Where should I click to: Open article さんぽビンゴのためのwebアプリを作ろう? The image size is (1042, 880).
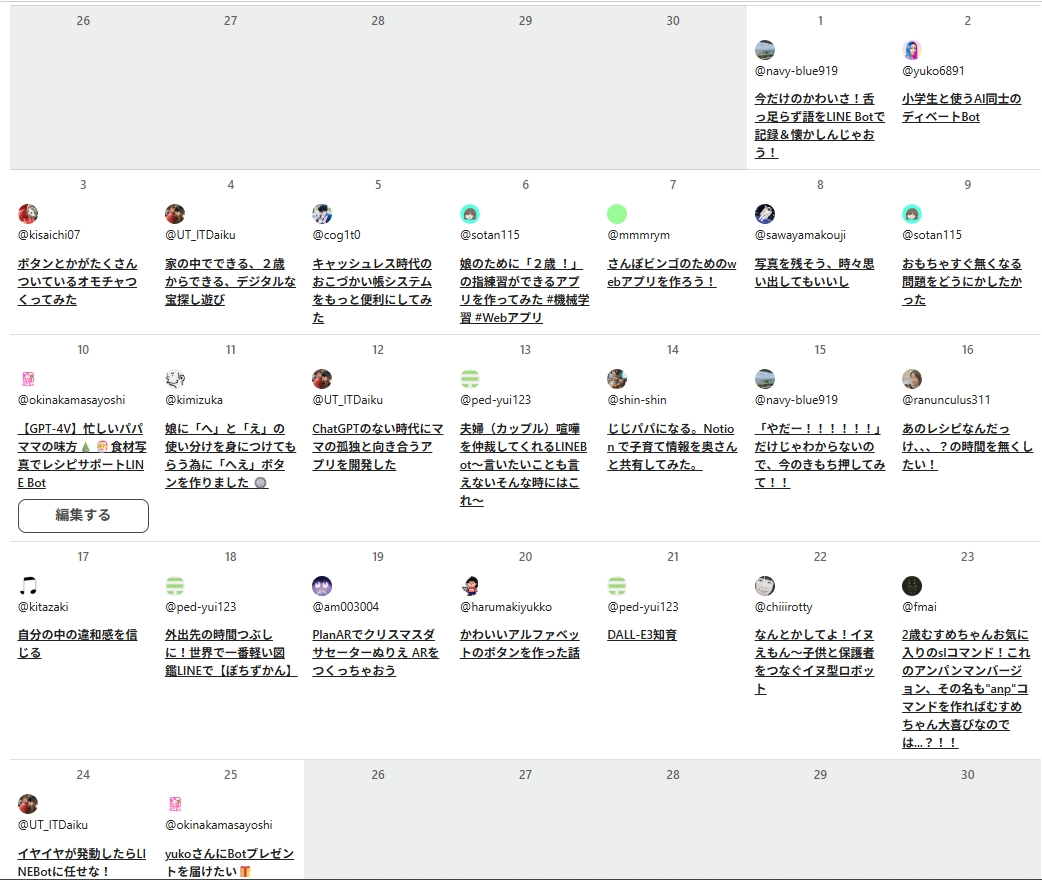pyautogui.click(x=671, y=273)
